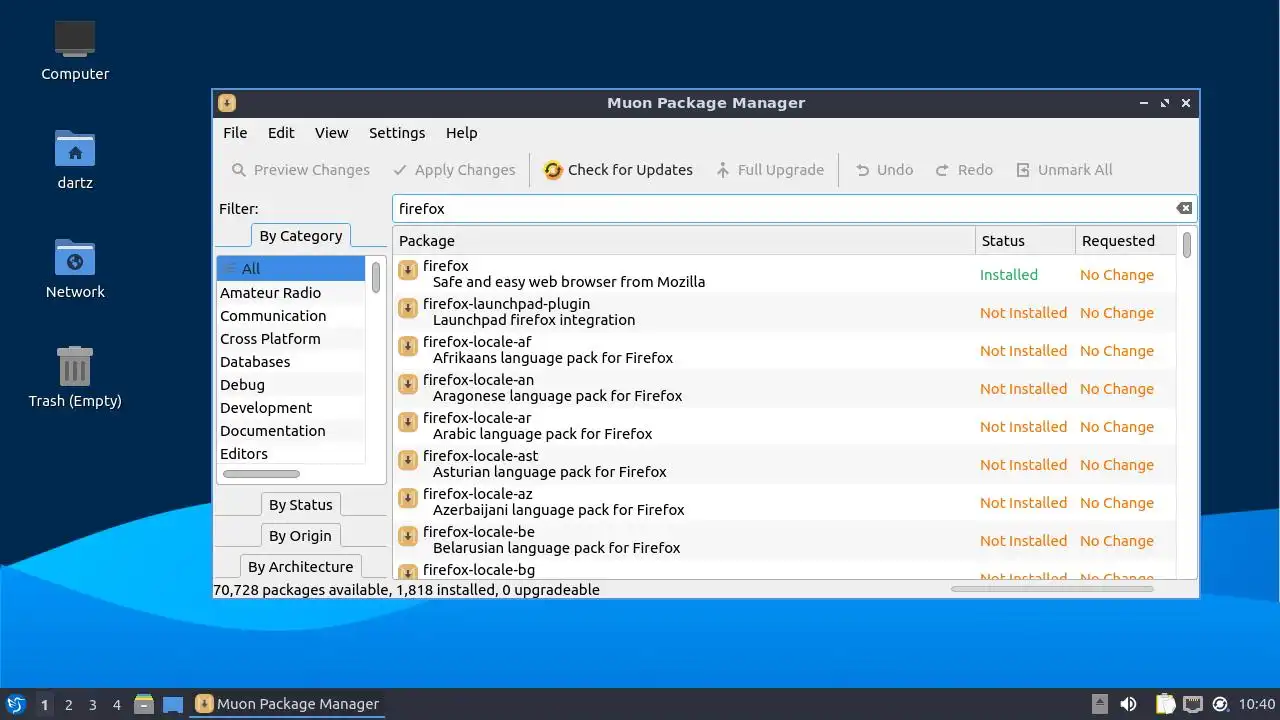Open the Computer desktop icon

pos(75,50)
